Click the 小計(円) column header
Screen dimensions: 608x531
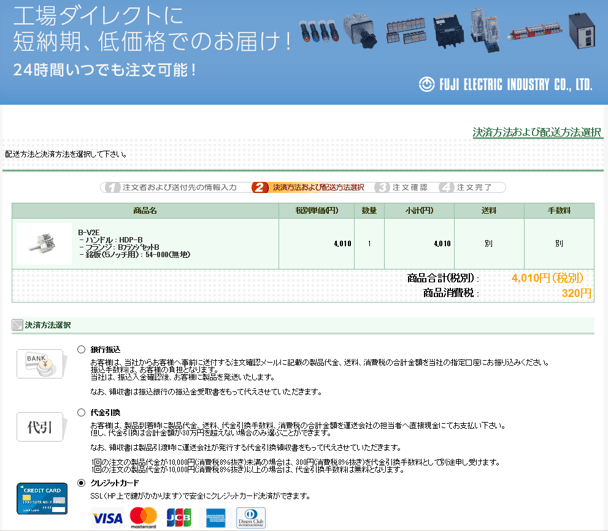419,211
